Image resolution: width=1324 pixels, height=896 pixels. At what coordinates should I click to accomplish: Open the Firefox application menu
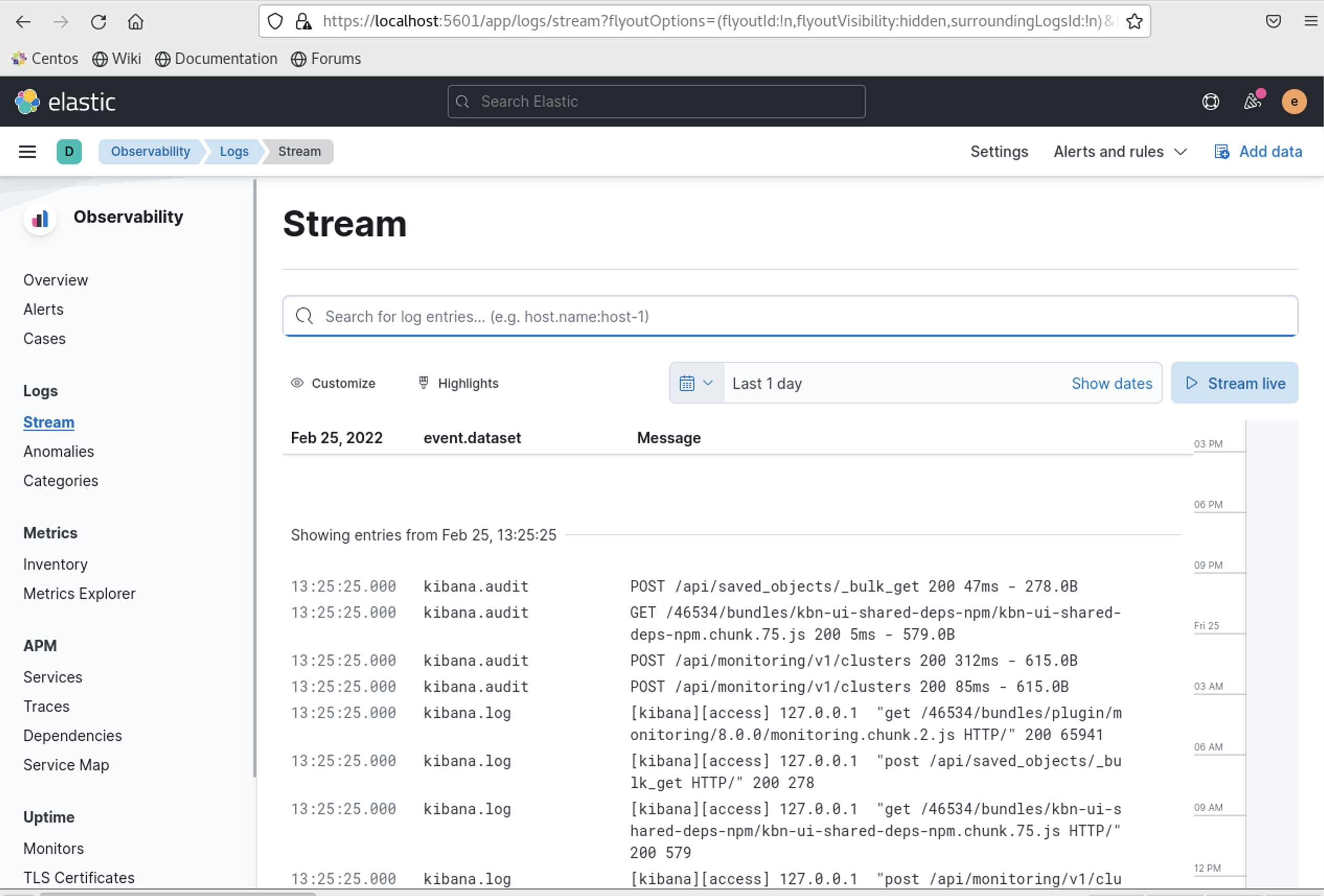tap(1310, 21)
